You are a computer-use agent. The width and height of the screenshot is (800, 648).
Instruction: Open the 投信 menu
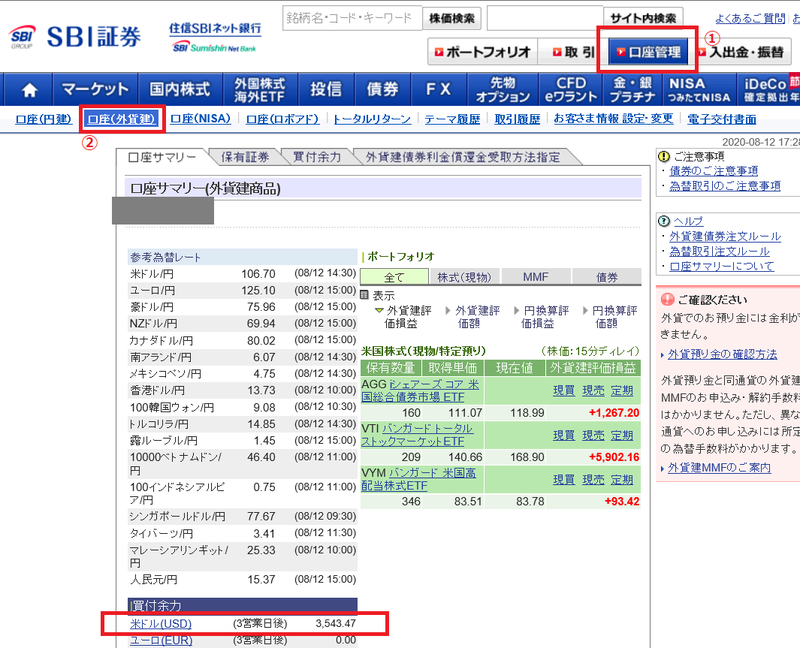[326, 90]
